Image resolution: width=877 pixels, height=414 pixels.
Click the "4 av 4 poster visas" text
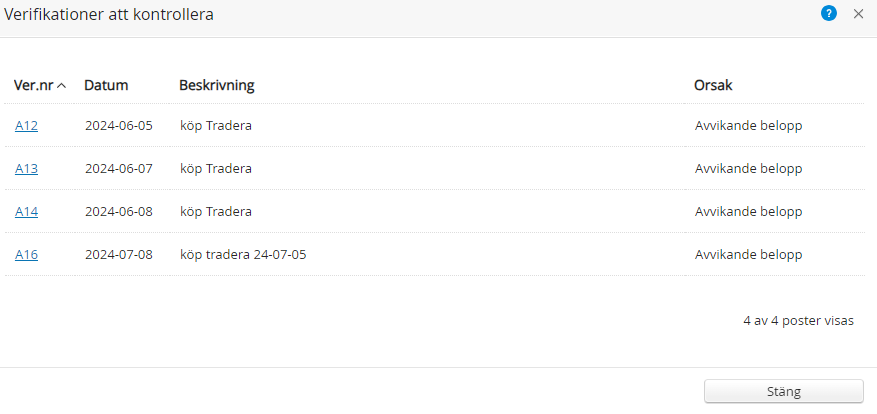click(x=798, y=321)
